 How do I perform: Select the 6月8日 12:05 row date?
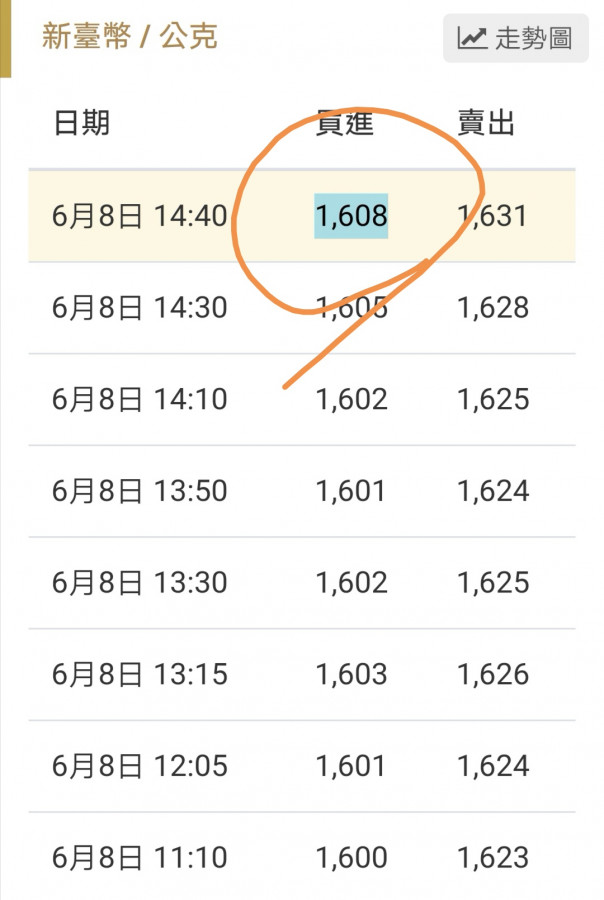(x=140, y=767)
